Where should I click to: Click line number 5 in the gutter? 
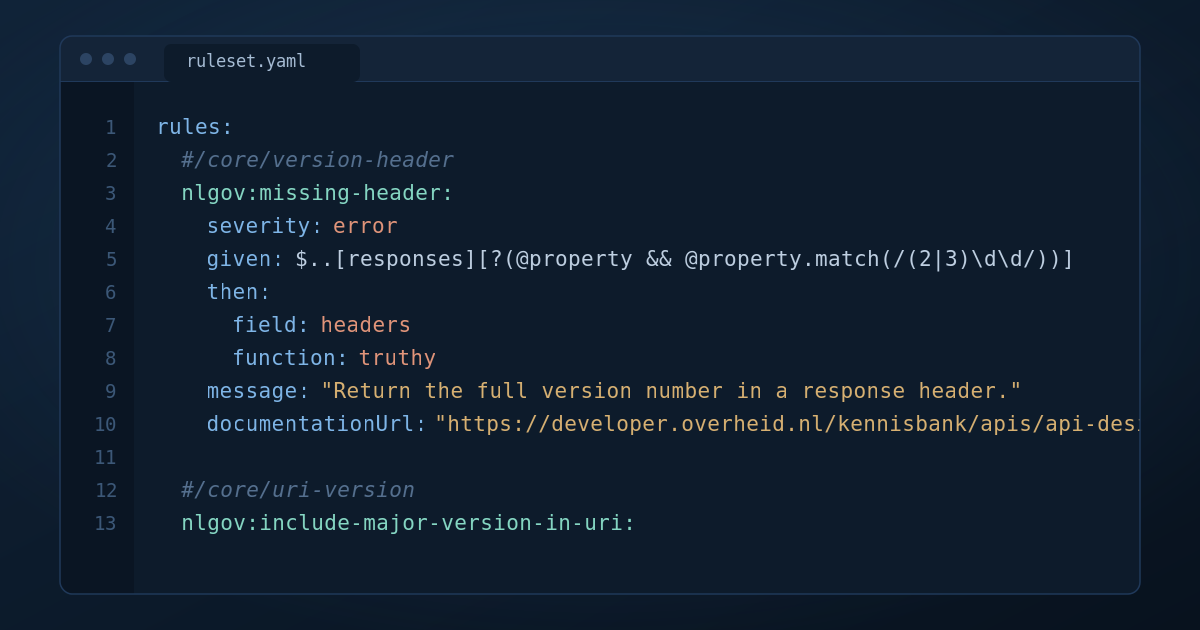[111, 259]
